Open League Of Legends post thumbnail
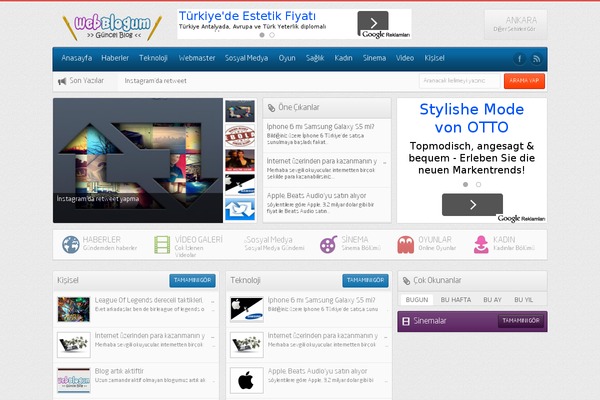This screenshot has width=600, height=400. coord(73,309)
